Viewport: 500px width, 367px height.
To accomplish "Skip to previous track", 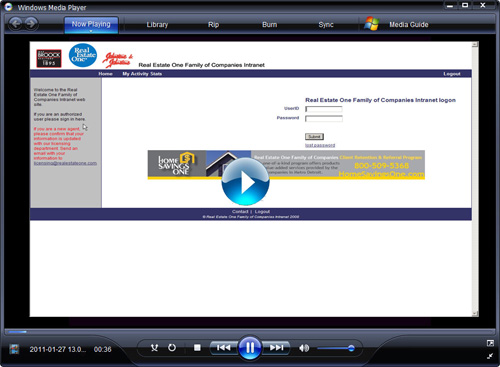I will click(x=223, y=348).
